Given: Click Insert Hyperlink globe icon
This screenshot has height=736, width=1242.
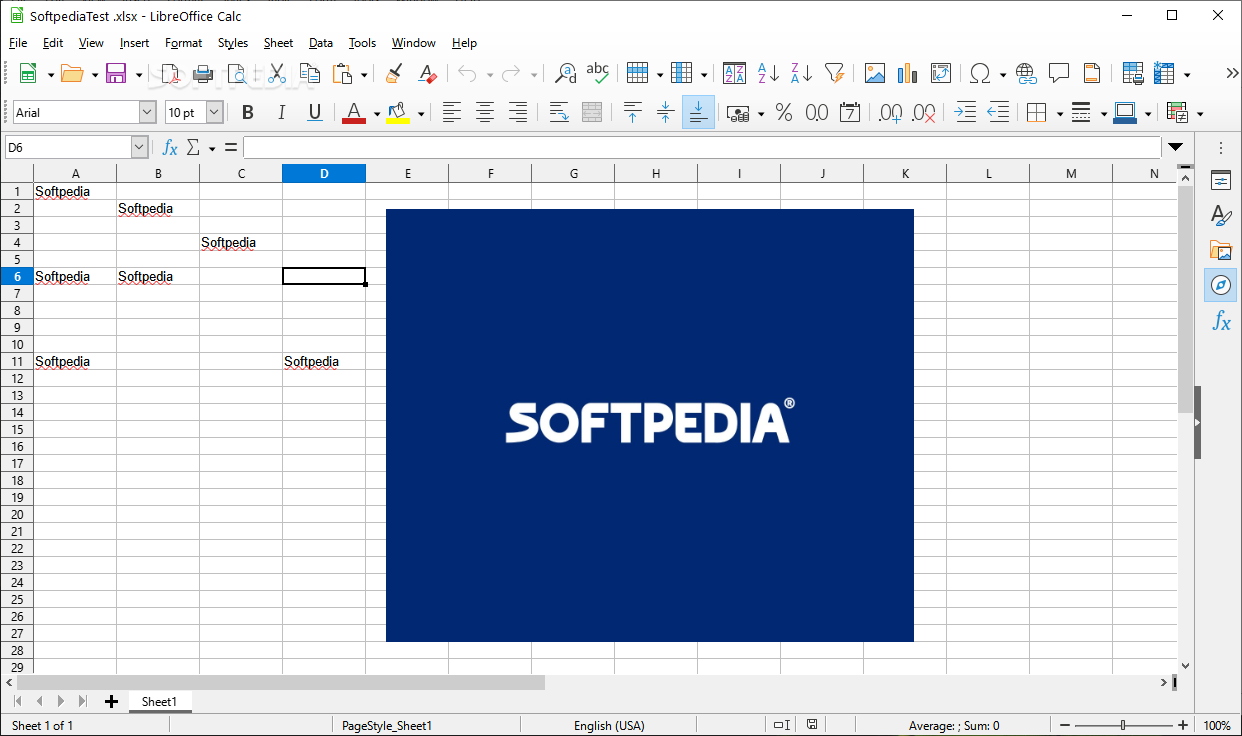Looking at the screenshot, I should tap(1026, 73).
